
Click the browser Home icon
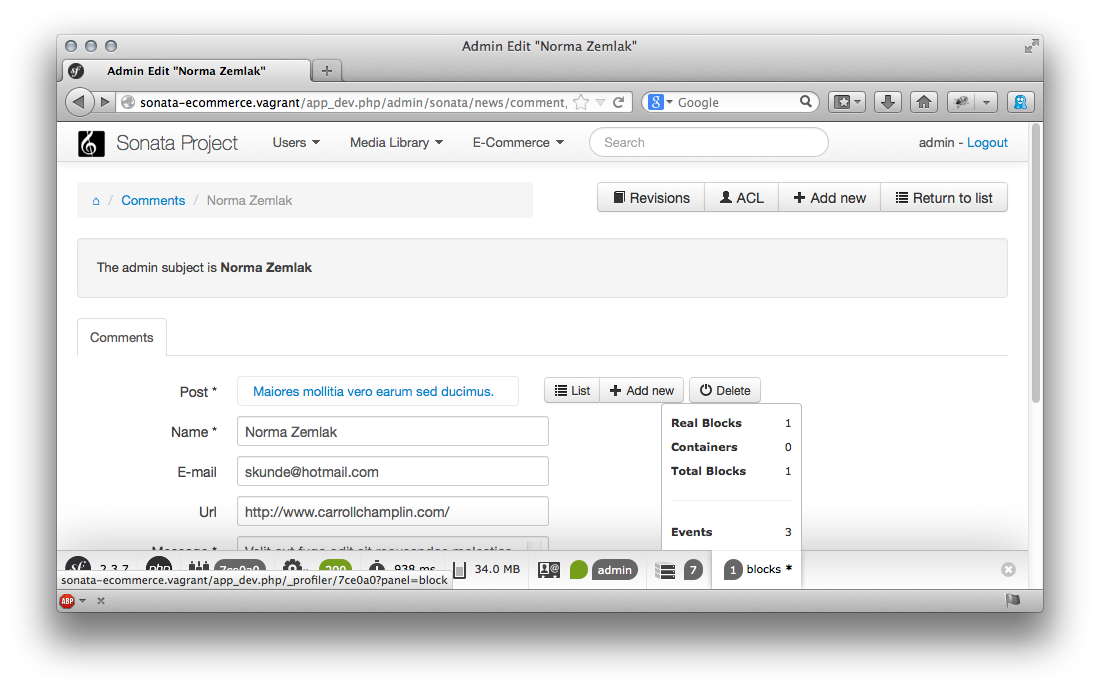[924, 102]
